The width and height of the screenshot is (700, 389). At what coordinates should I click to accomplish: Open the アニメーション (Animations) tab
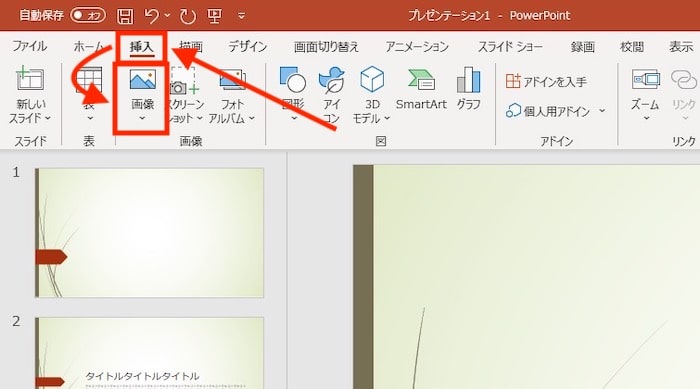coord(417,46)
